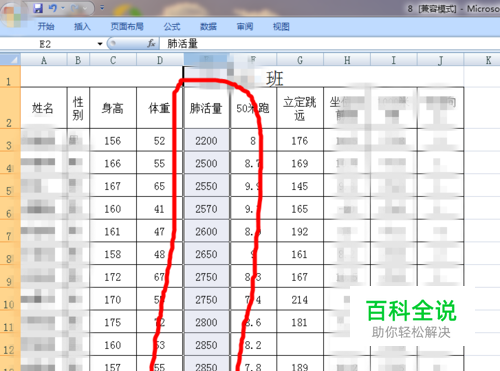Select row 3 header
The height and width of the screenshot is (371, 500).
(x=10, y=140)
